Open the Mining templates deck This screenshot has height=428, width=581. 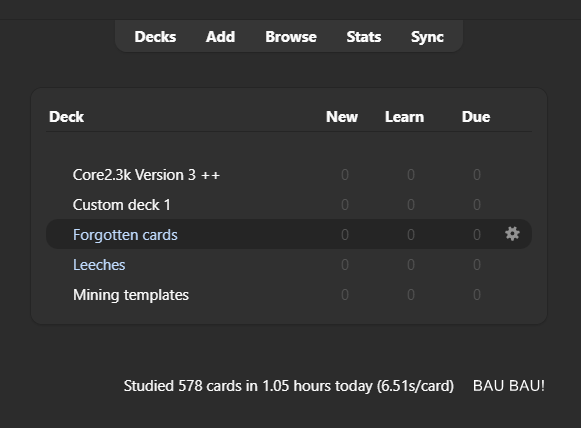point(131,295)
